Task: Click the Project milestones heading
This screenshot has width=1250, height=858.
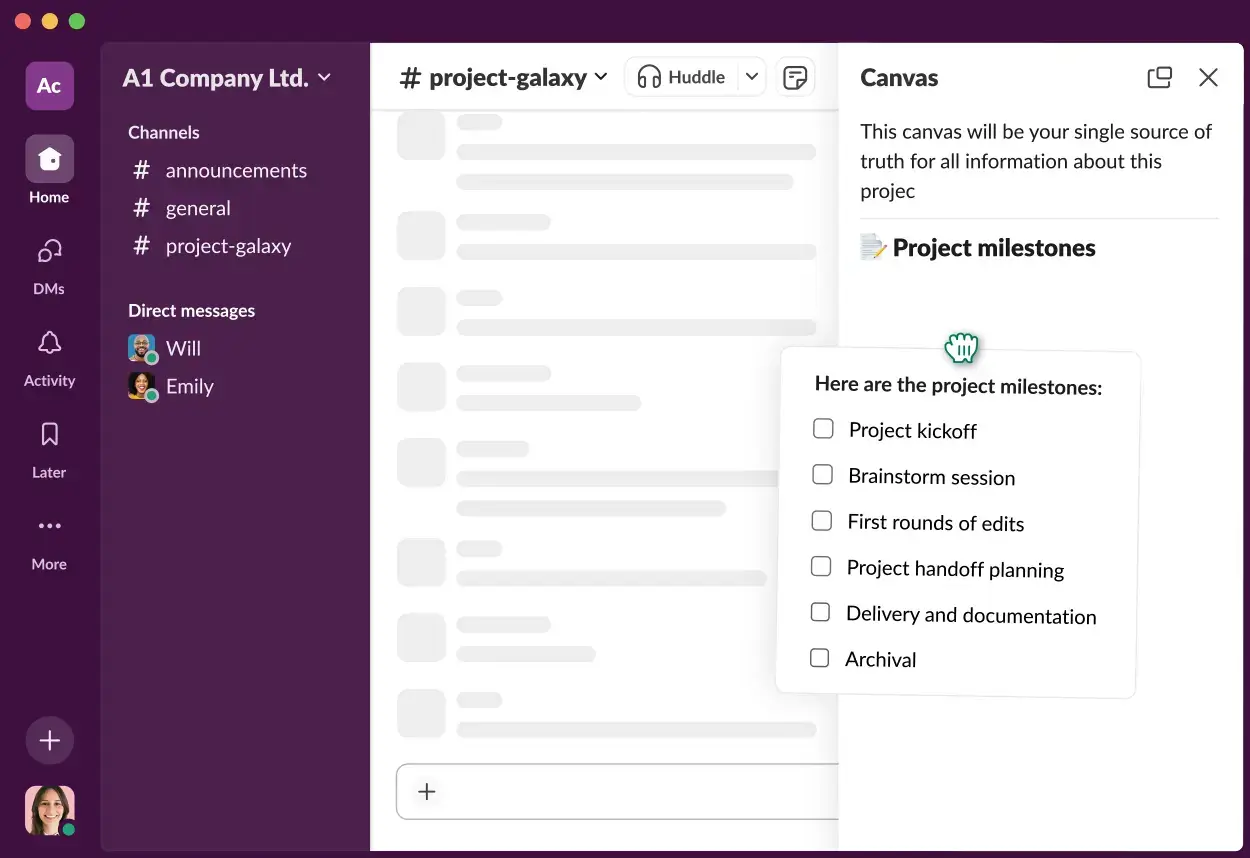Action: tap(994, 249)
